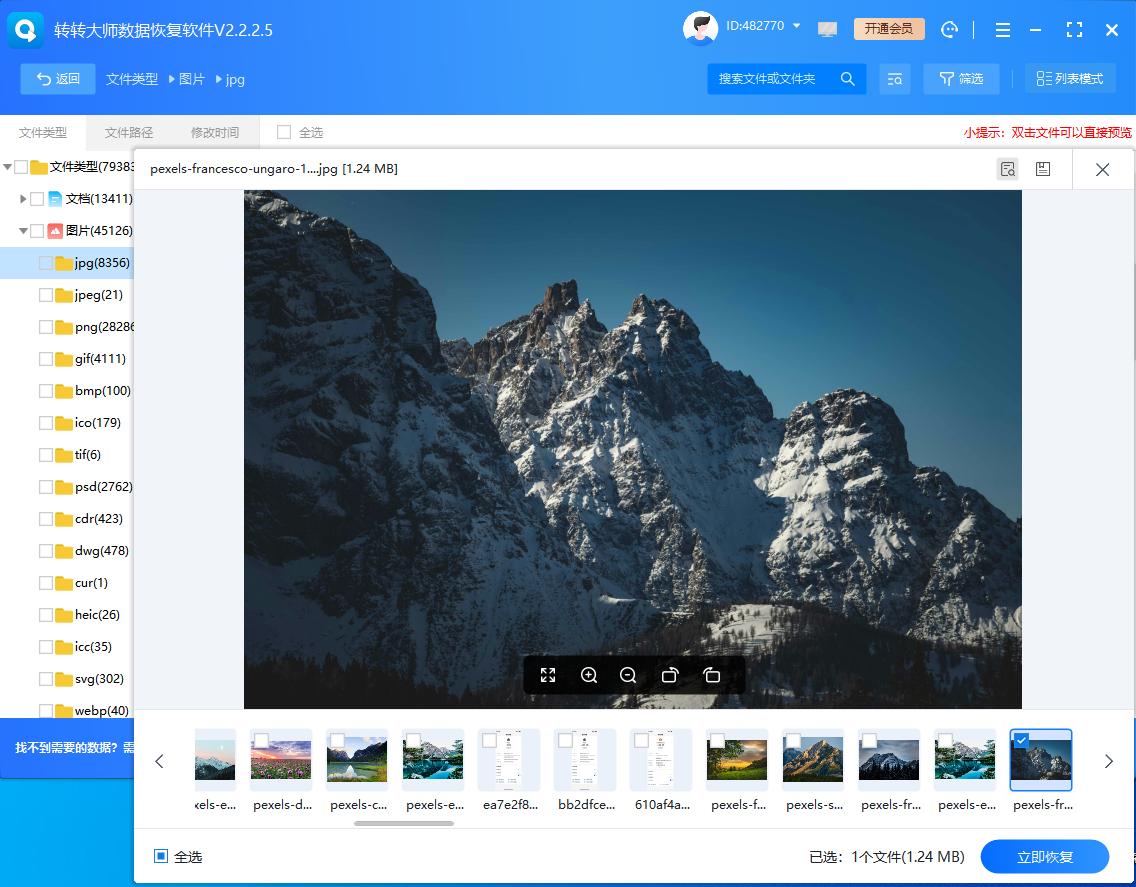1136x887 pixels.
Task: Zoom out of the previewed image
Action: [628, 675]
